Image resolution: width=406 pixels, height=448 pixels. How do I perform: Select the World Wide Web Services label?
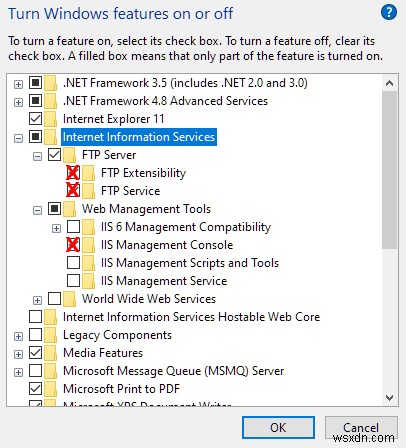[x=149, y=299]
